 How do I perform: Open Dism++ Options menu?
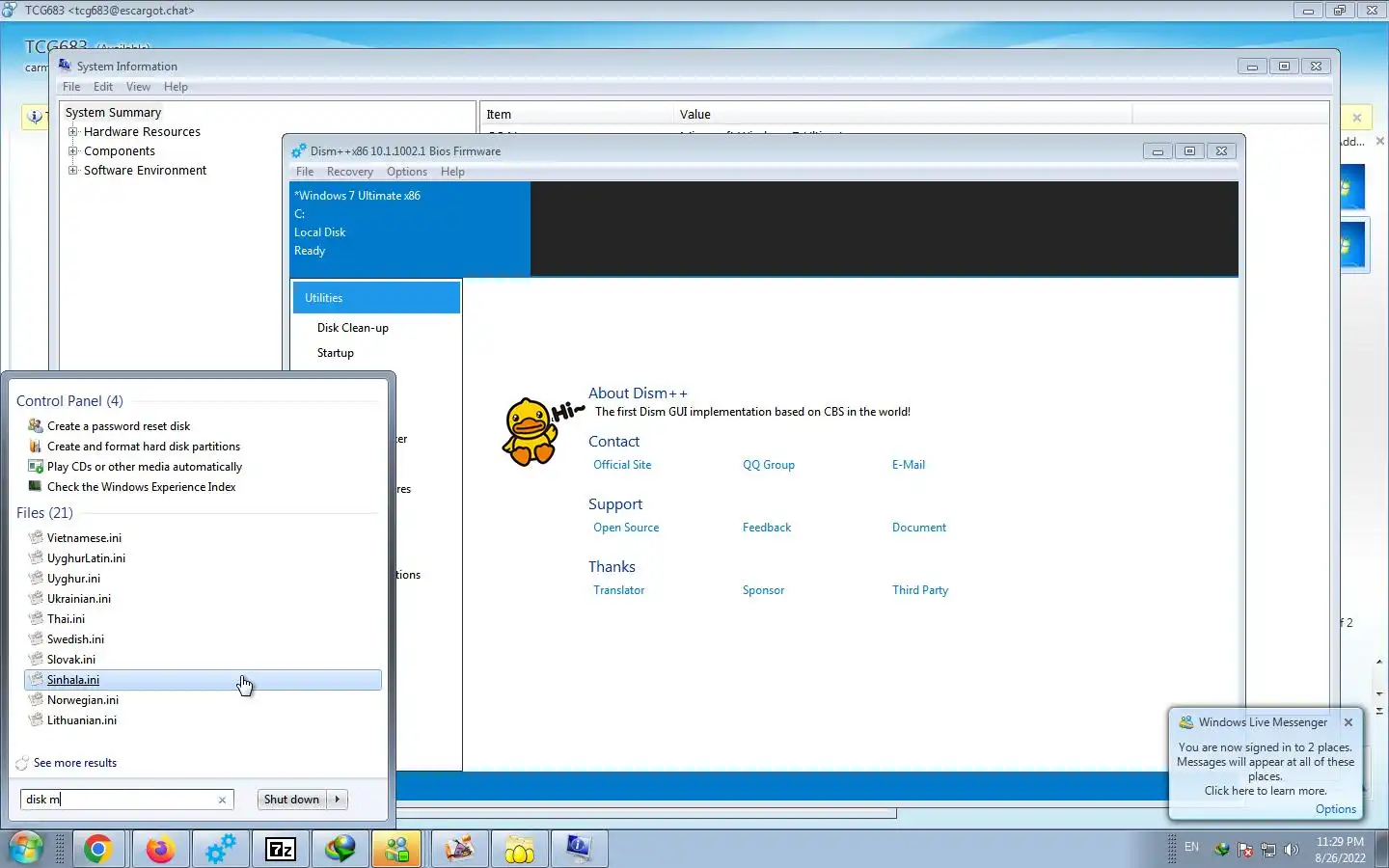tap(407, 172)
